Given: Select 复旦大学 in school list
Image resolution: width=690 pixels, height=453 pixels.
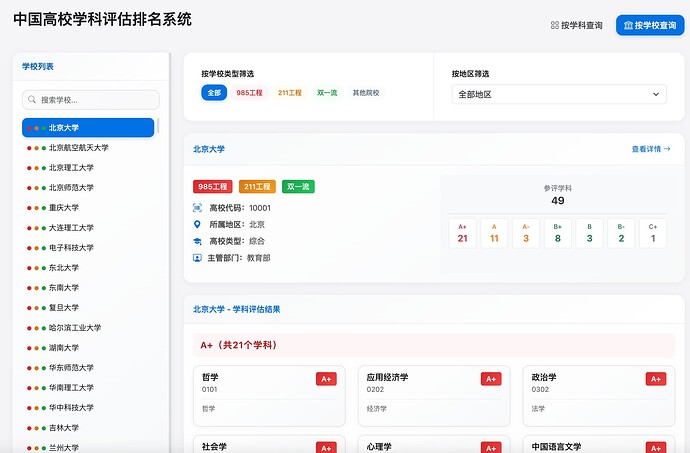Looking at the screenshot, I should 88,308.
